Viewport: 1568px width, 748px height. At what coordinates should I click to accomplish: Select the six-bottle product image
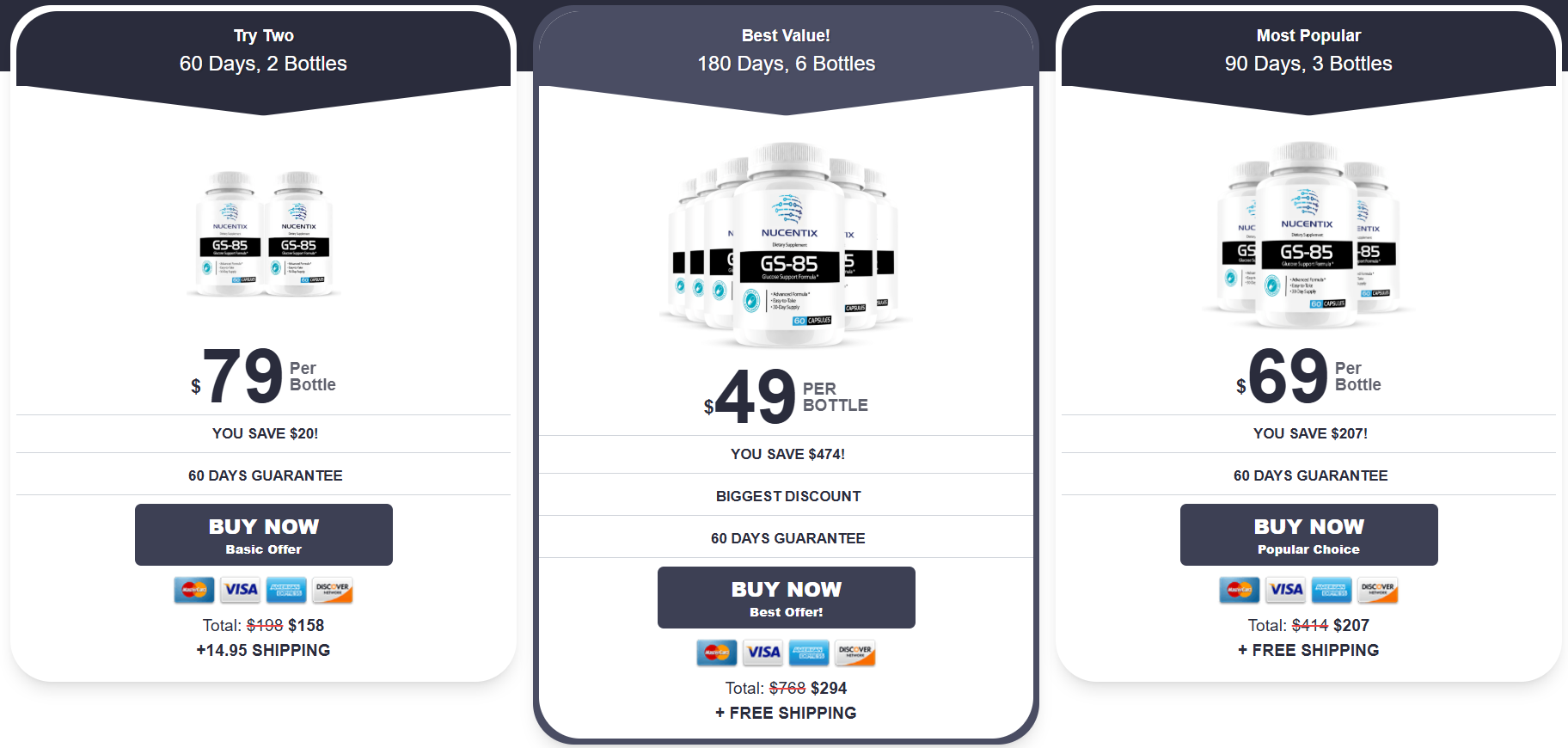pos(786,245)
